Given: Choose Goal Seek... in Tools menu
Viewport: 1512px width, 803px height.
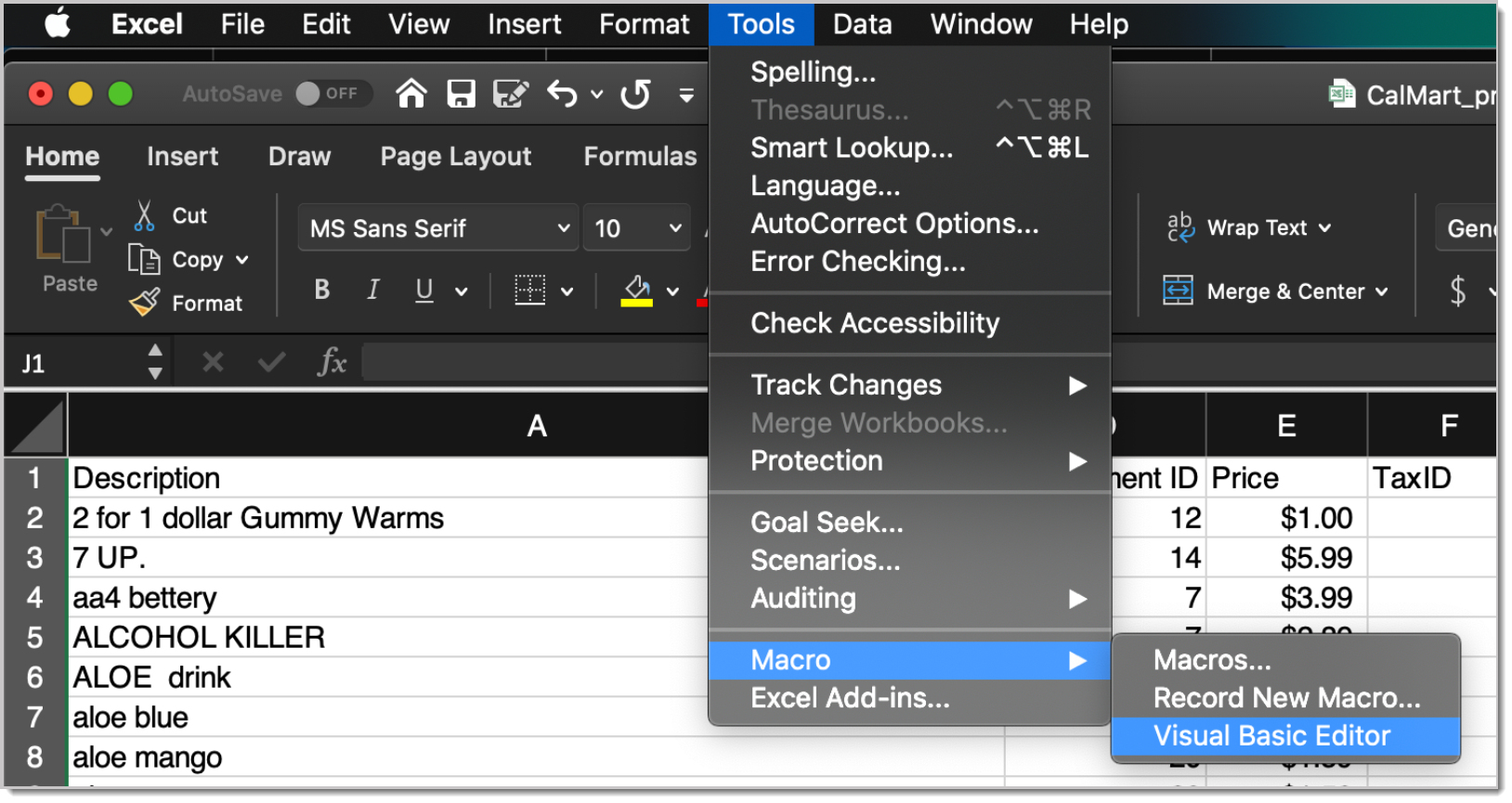Looking at the screenshot, I should (x=909, y=523).
